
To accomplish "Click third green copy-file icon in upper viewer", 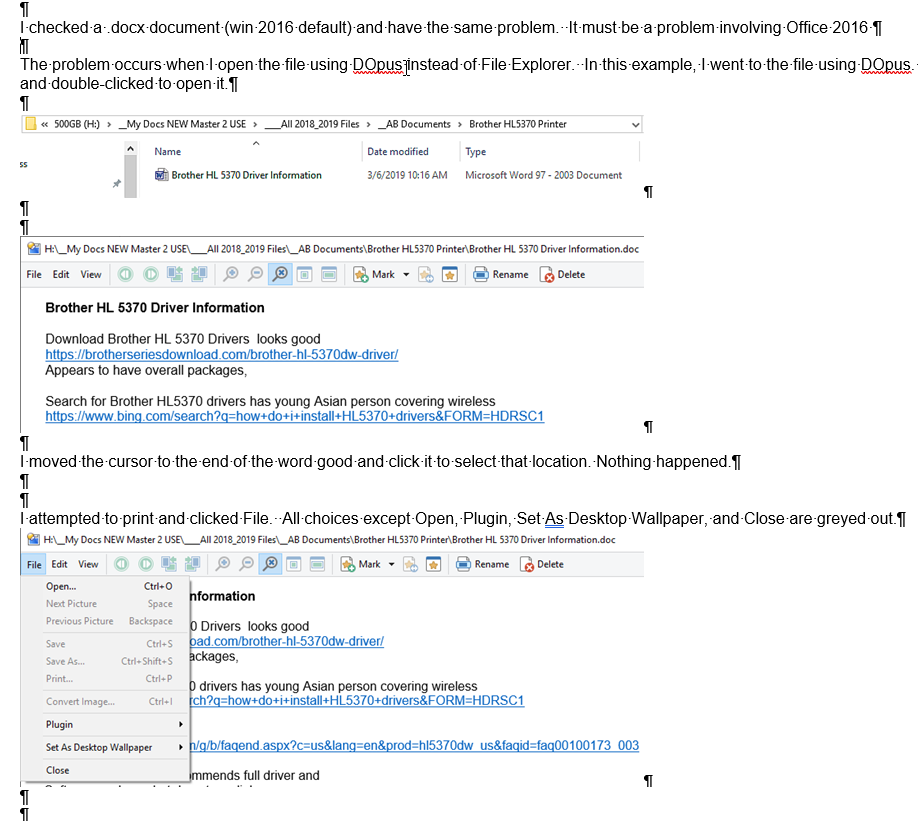I will pos(175,274).
